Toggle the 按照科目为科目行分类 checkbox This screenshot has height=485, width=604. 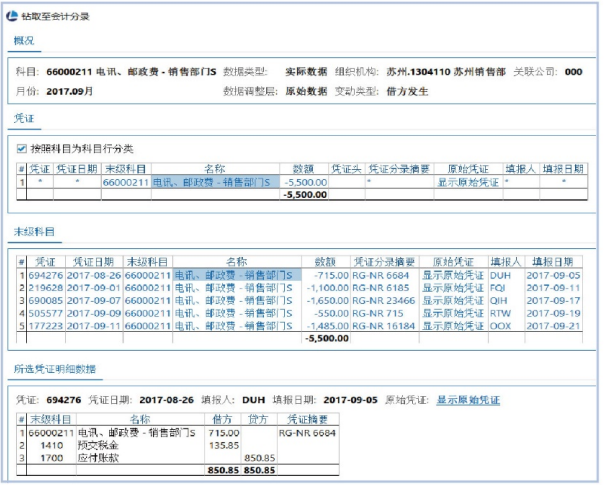[22, 148]
